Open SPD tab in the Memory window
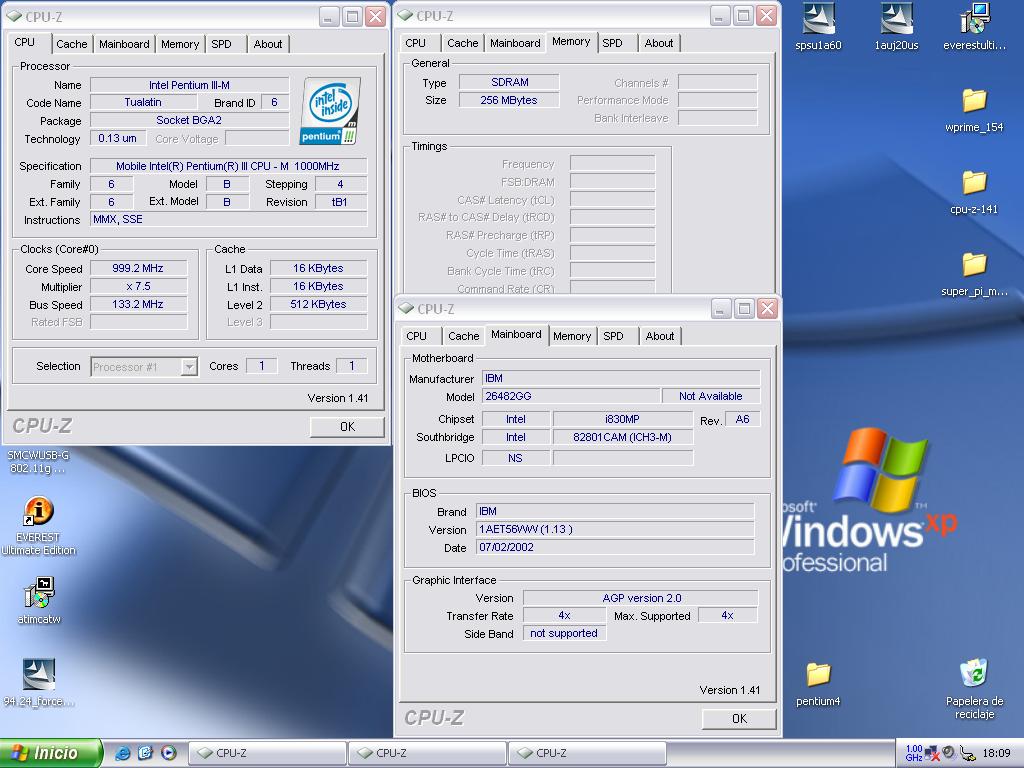Screen dimensions: 1024x768 click(613, 42)
